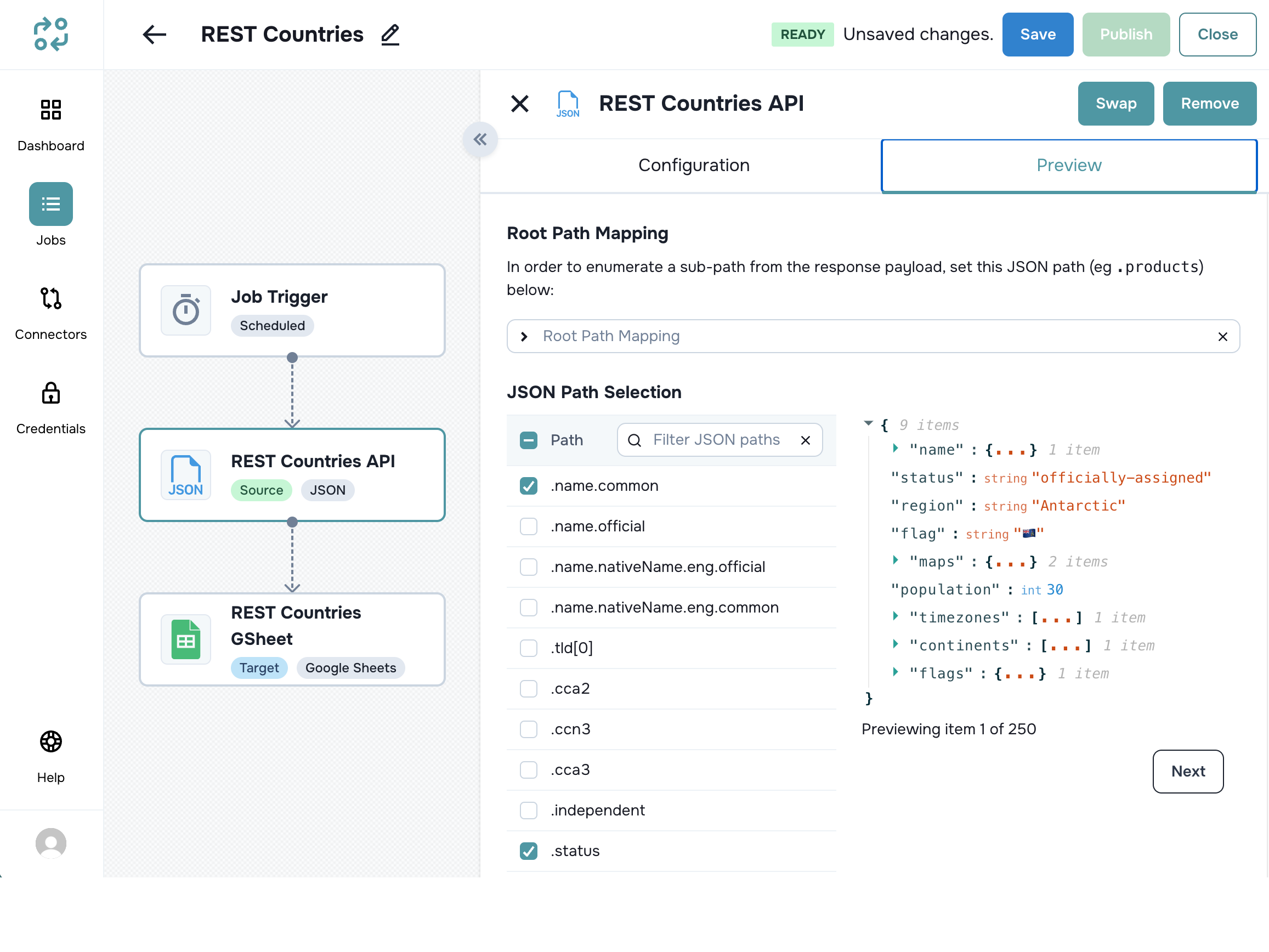1269x952 pixels.
Task: Open the Connectors sidebar icon
Action: tap(51, 298)
